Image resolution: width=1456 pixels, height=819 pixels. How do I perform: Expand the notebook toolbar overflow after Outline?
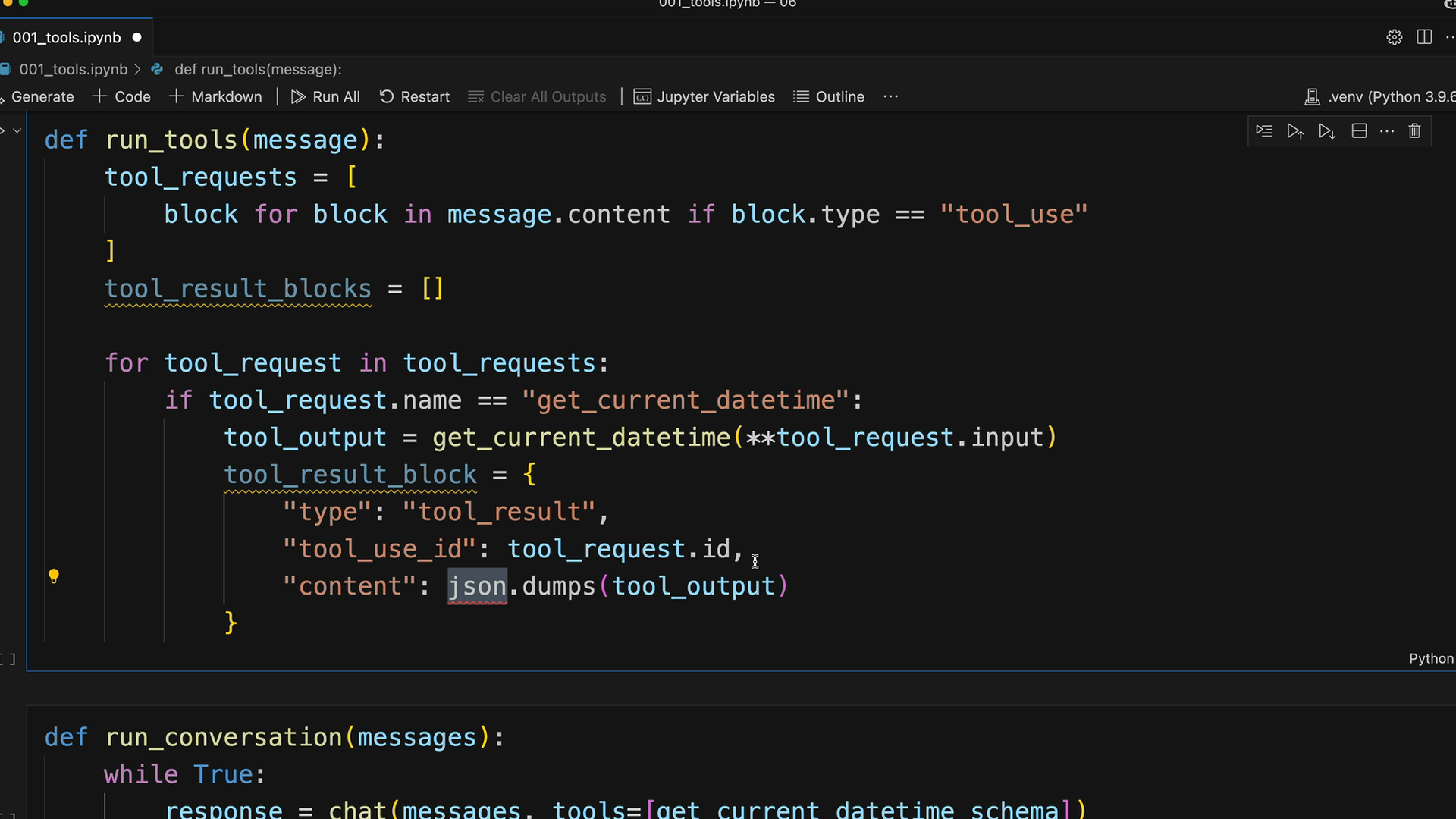890,96
